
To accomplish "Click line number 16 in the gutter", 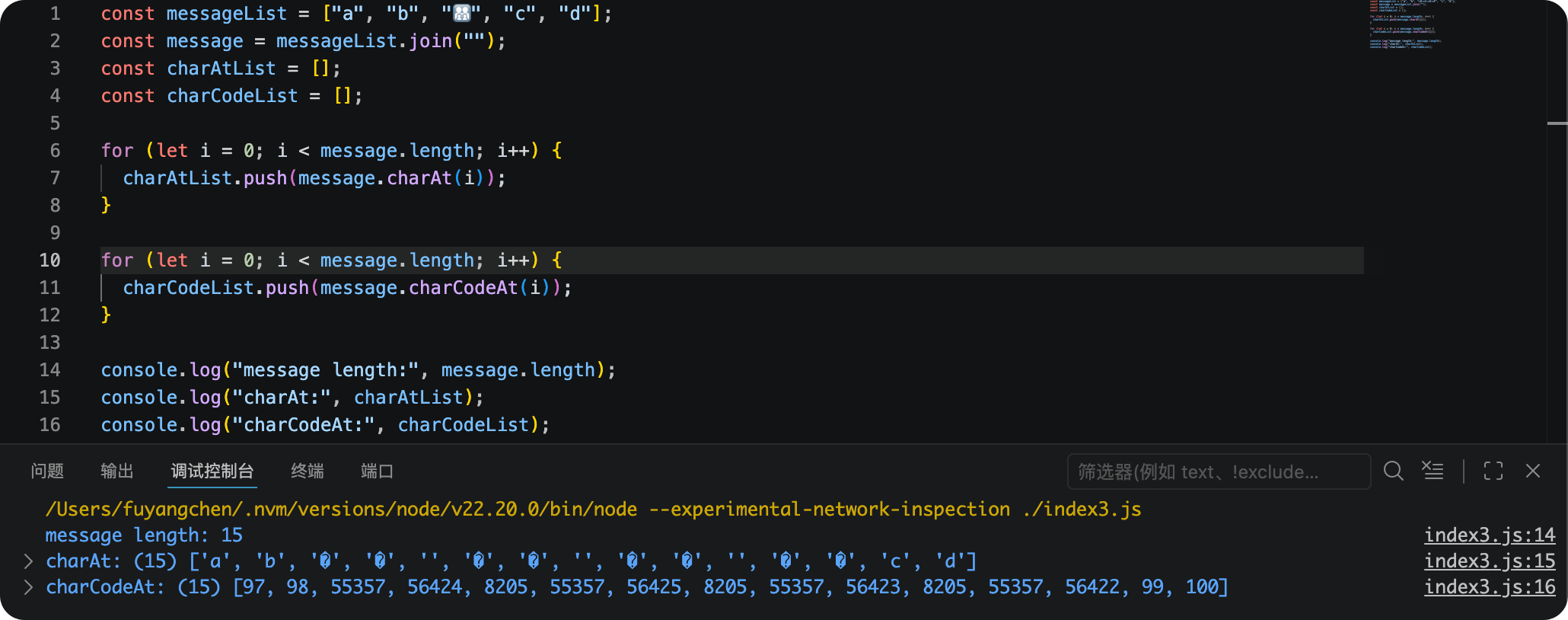I will 49,425.
